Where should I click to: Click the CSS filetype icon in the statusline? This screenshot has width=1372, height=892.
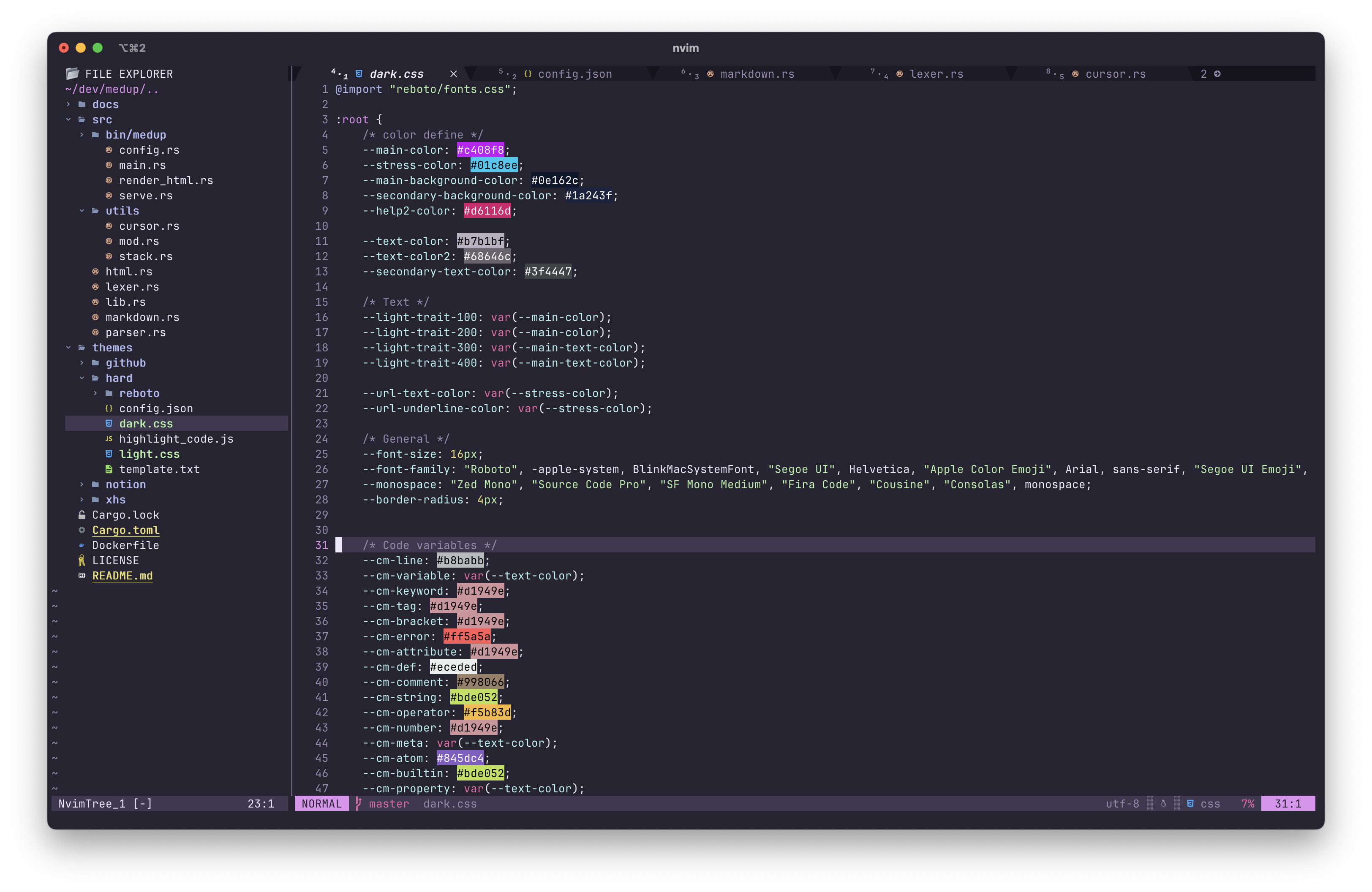click(x=1190, y=803)
